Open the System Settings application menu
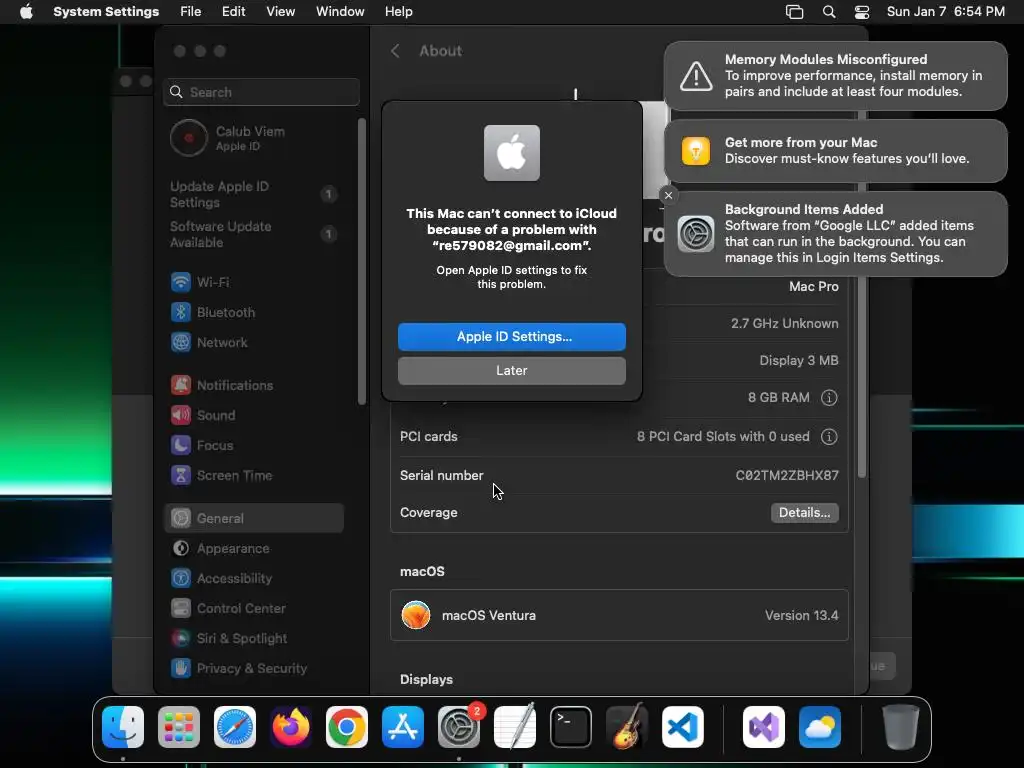 [x=106, y=12]
